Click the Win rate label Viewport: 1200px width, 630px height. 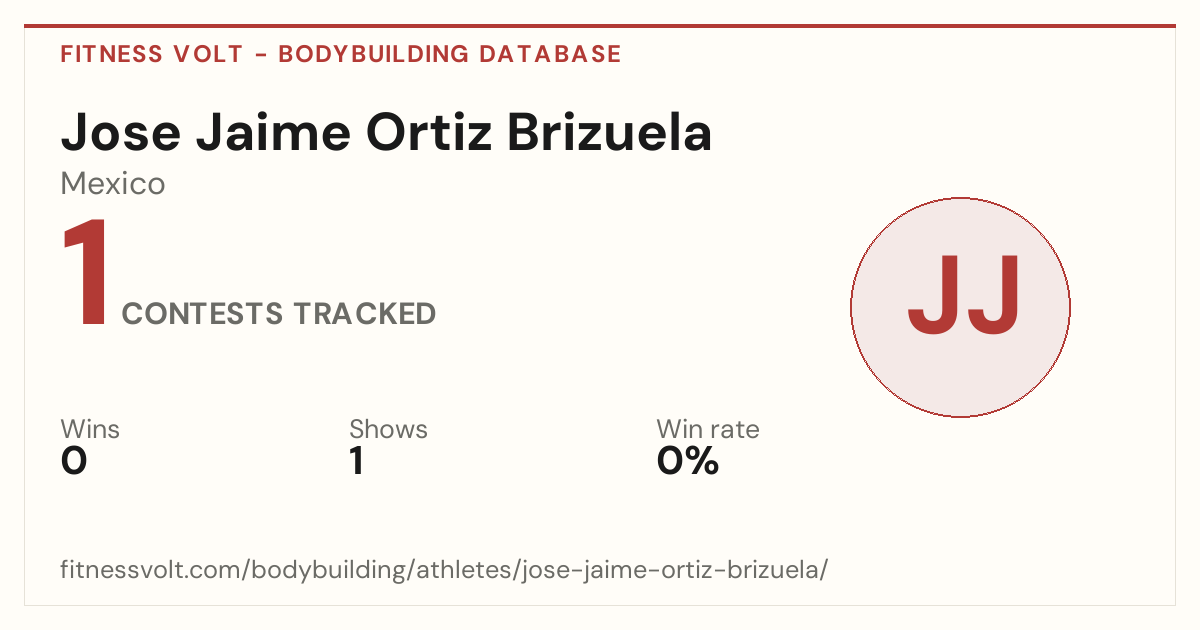(707, 429)
